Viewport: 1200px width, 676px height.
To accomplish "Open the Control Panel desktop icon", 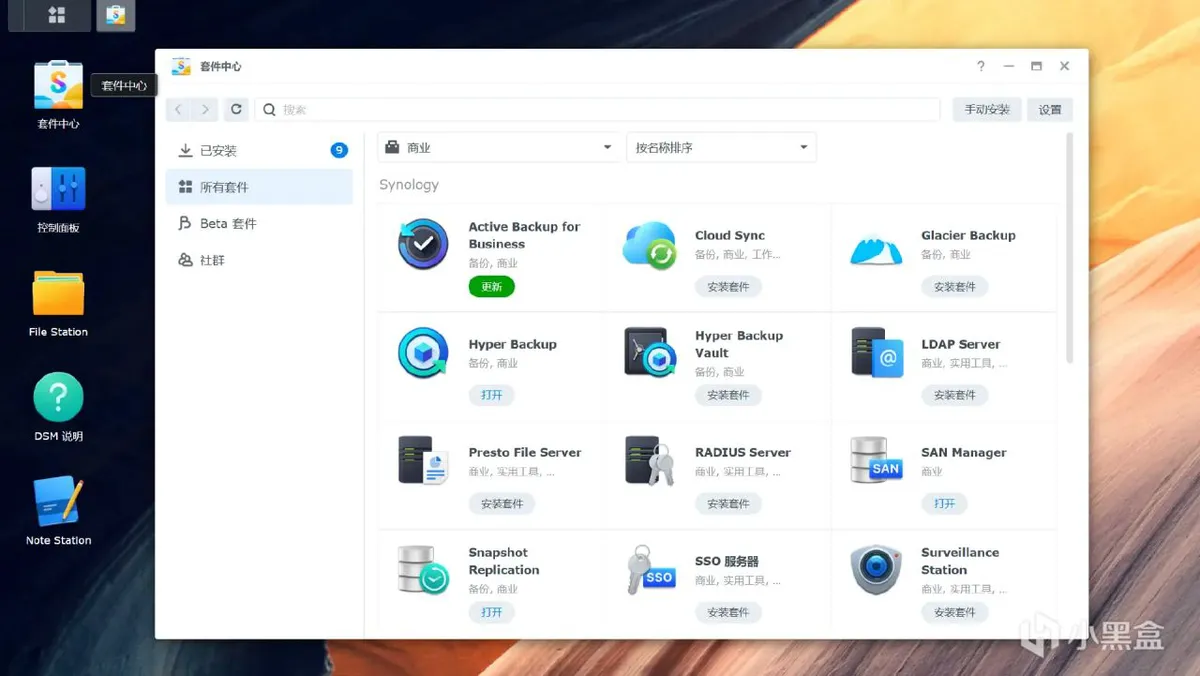I will coord(58,190).
